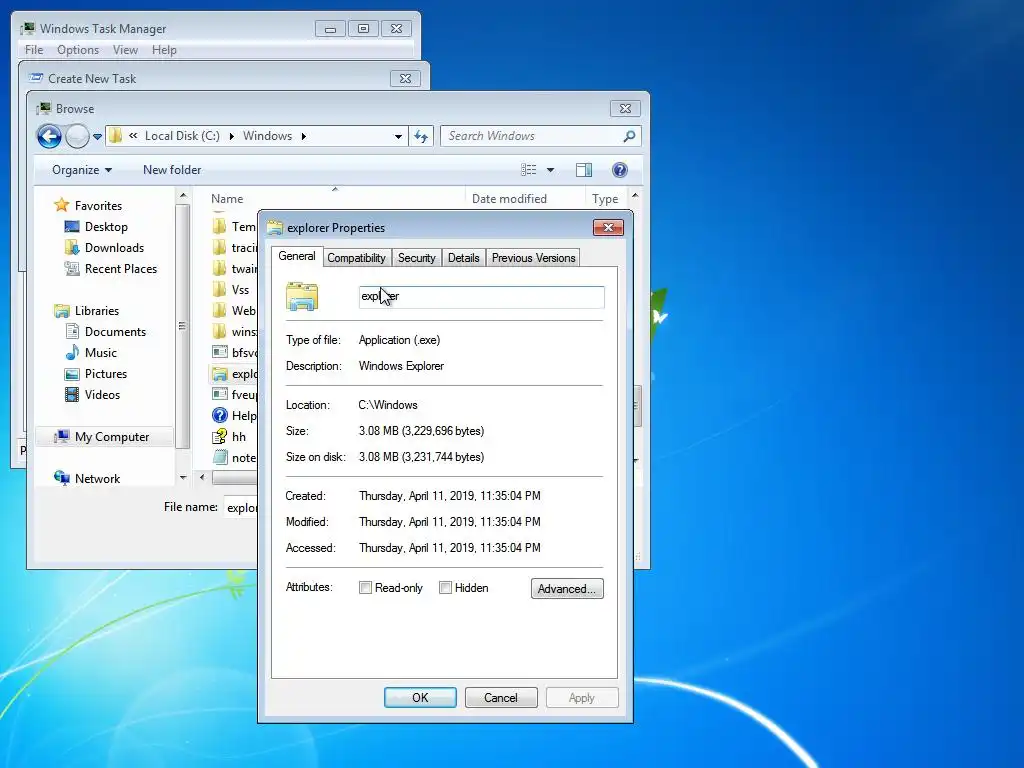The height and width of the screenshot is (768, 1024).
Task: Open Task Manager View menu
Action: coord(125,50)
